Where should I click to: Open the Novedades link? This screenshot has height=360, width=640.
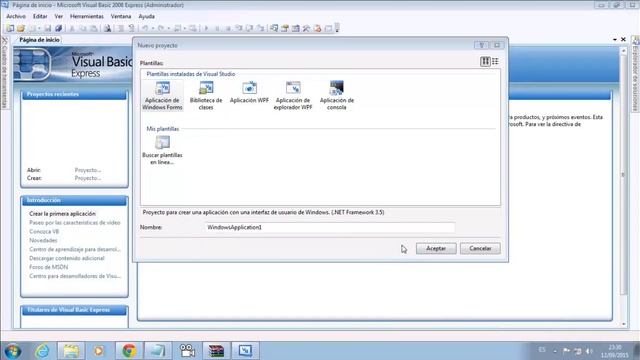[x=43, y=240]
